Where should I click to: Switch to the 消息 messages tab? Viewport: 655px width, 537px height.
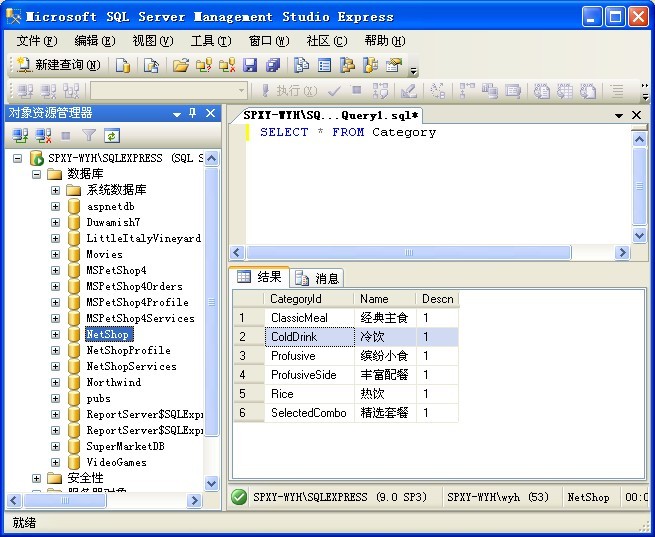click(317, 278)
